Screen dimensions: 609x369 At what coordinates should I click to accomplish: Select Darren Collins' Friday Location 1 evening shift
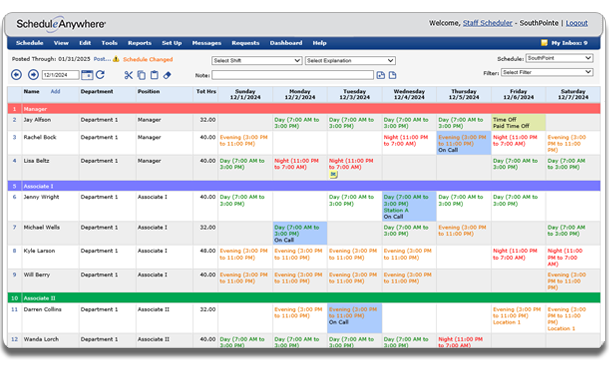(519, 318)
